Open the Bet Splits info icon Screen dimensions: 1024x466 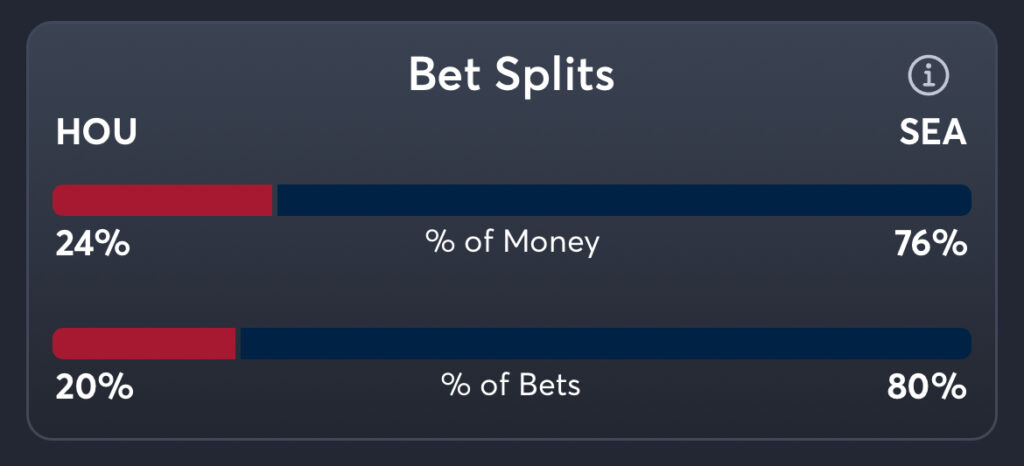coord(928,75)
